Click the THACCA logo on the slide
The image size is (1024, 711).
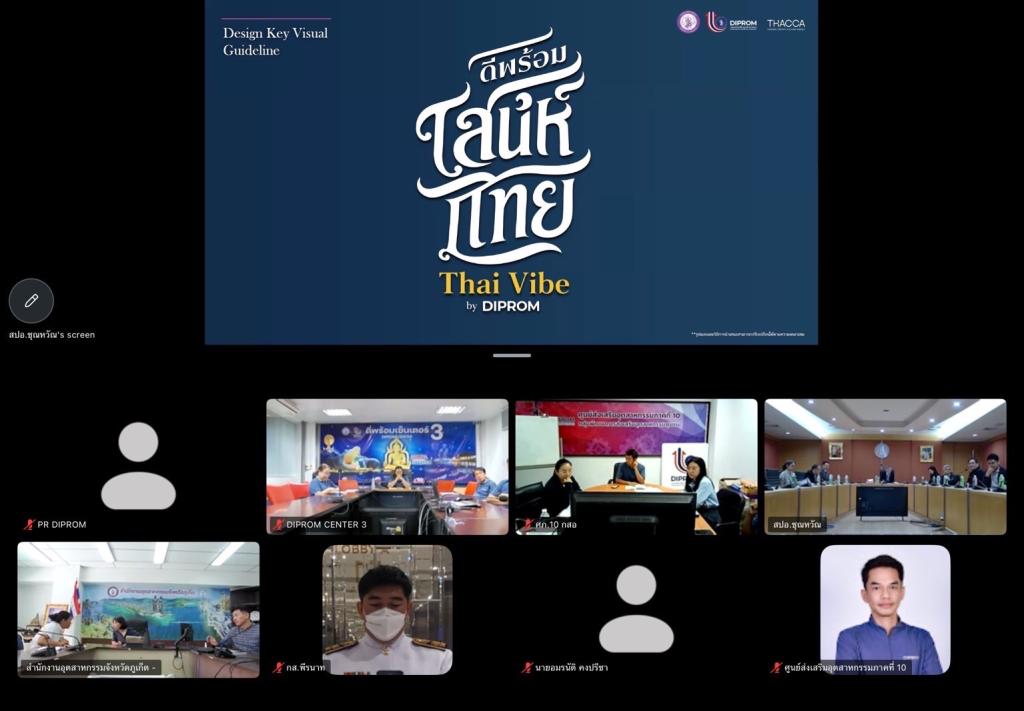(x=786, y=24)
